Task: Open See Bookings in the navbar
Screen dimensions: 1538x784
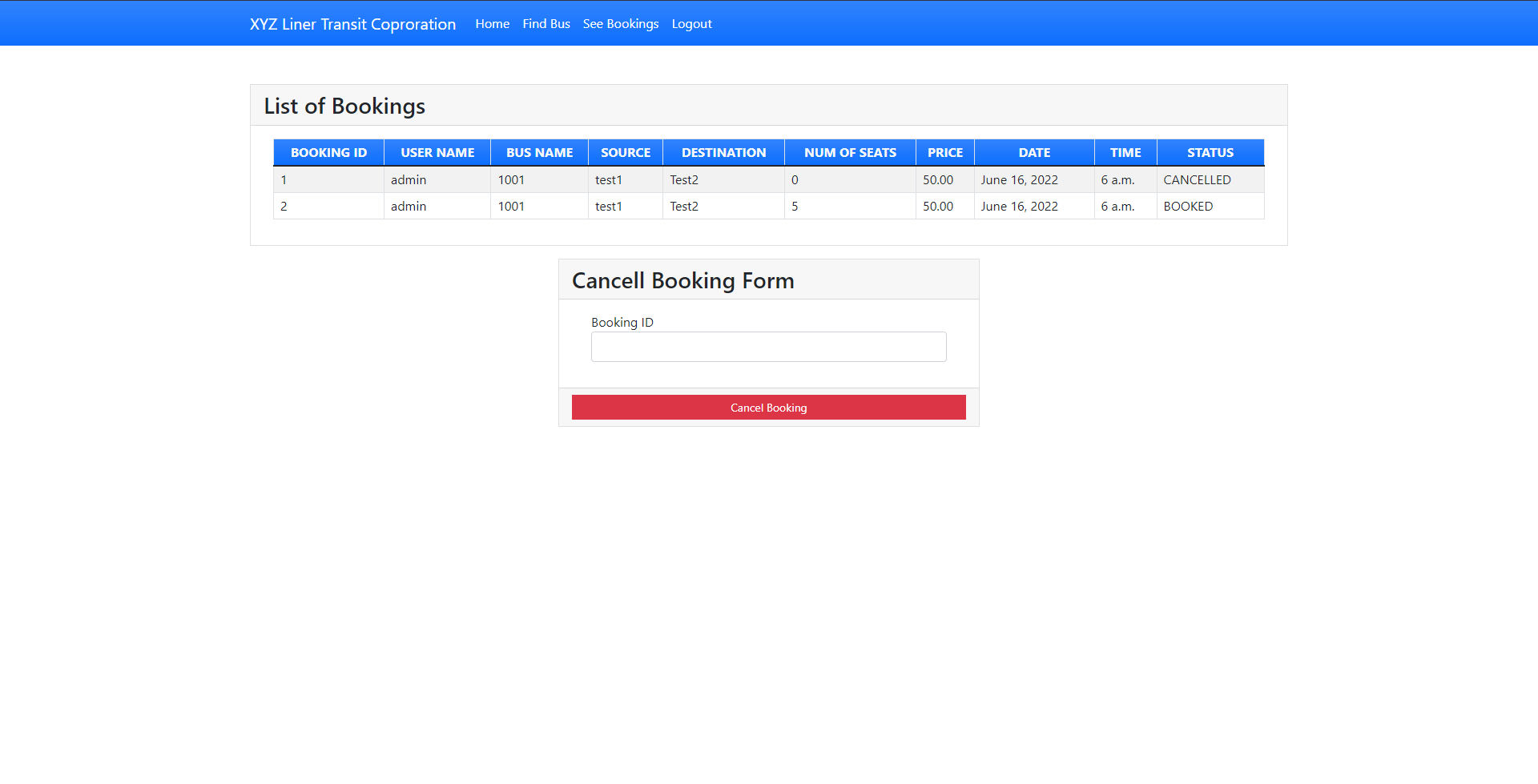Action: click(x=621, y=24)
